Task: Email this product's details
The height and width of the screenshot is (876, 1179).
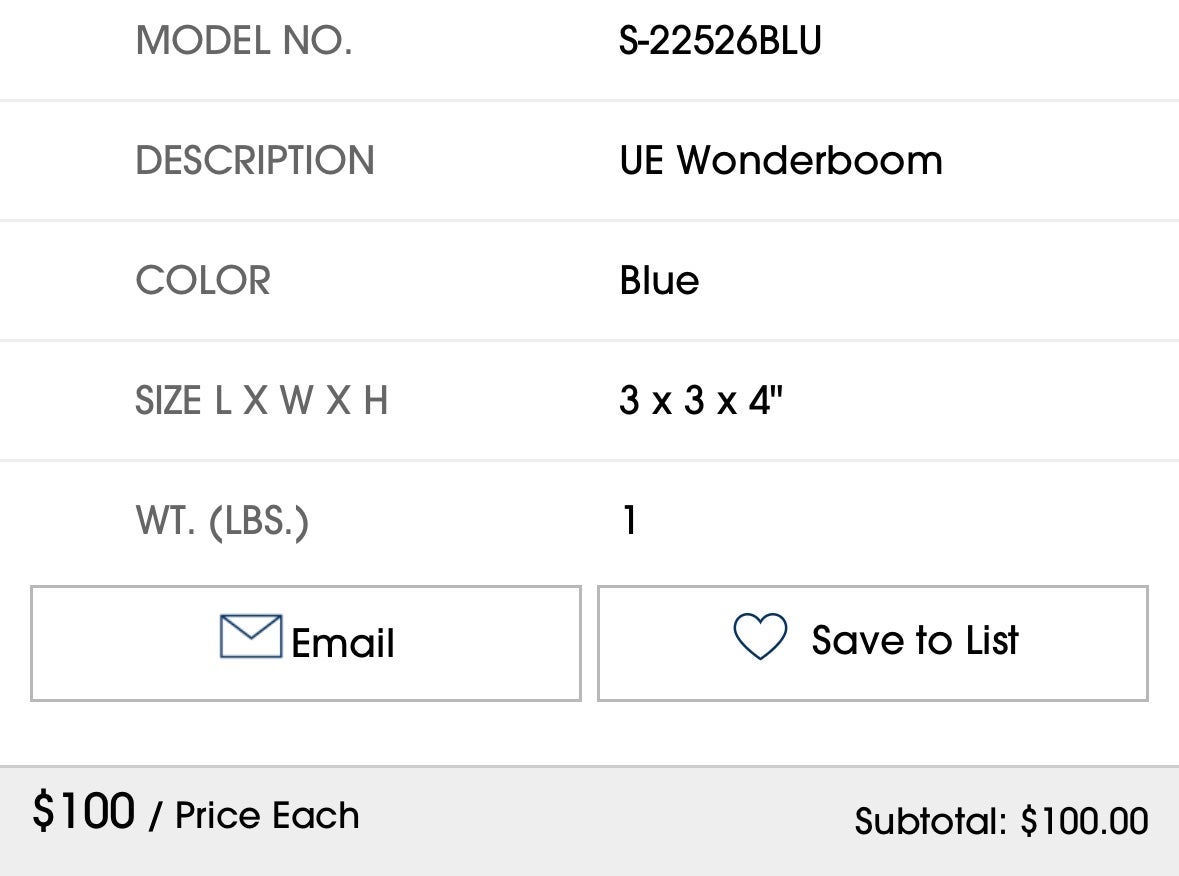Action: click(x=306, y=644)
